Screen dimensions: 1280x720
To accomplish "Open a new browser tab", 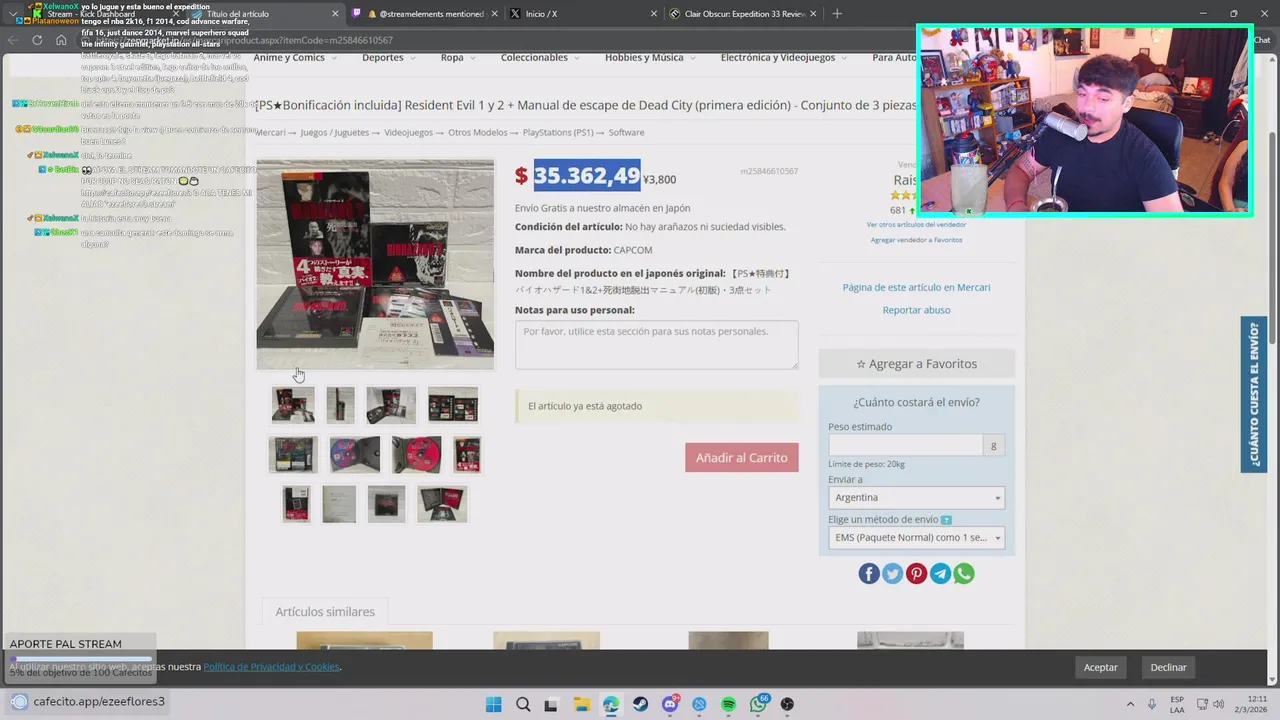I will tap(837, 13).
